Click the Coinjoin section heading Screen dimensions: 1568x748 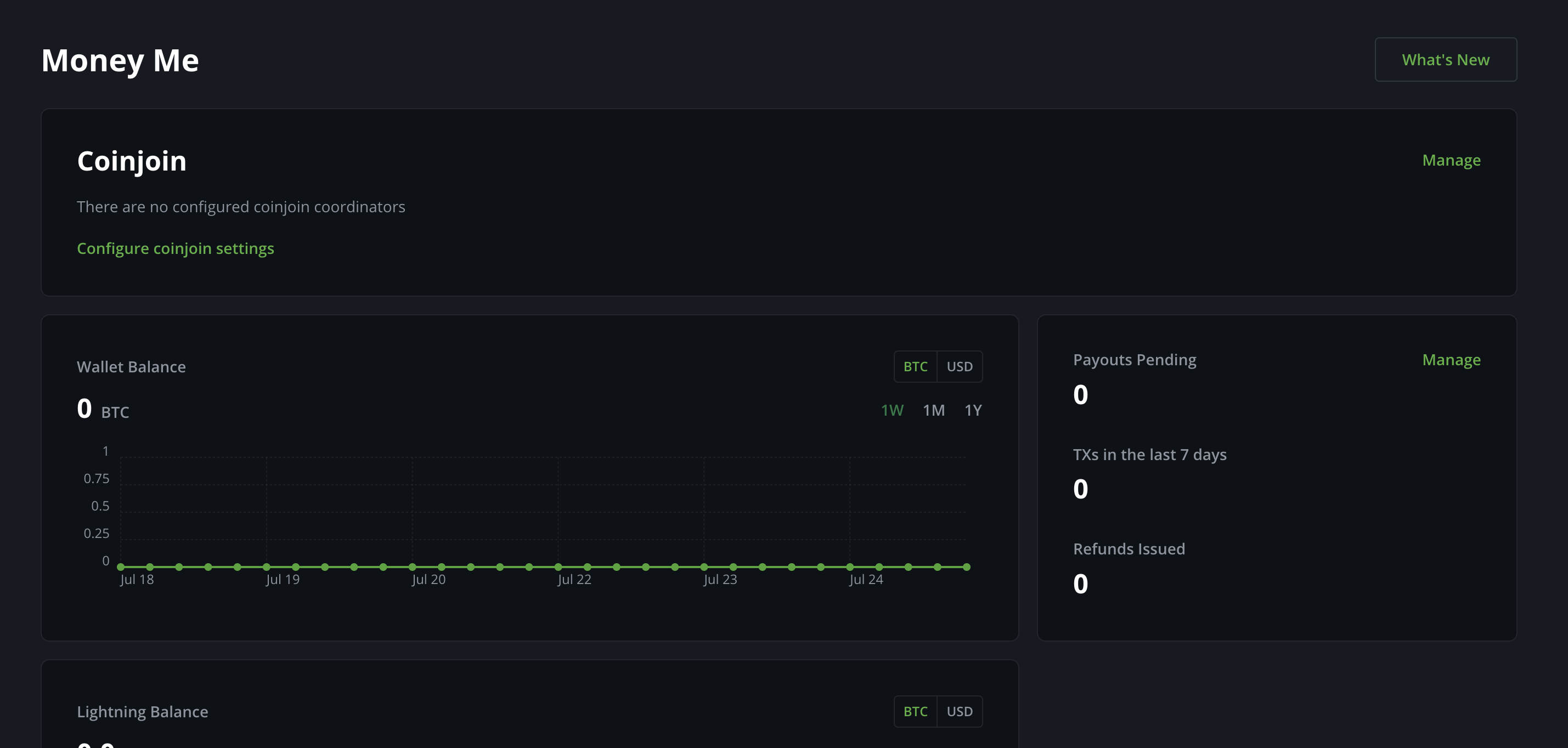point(132,160)
